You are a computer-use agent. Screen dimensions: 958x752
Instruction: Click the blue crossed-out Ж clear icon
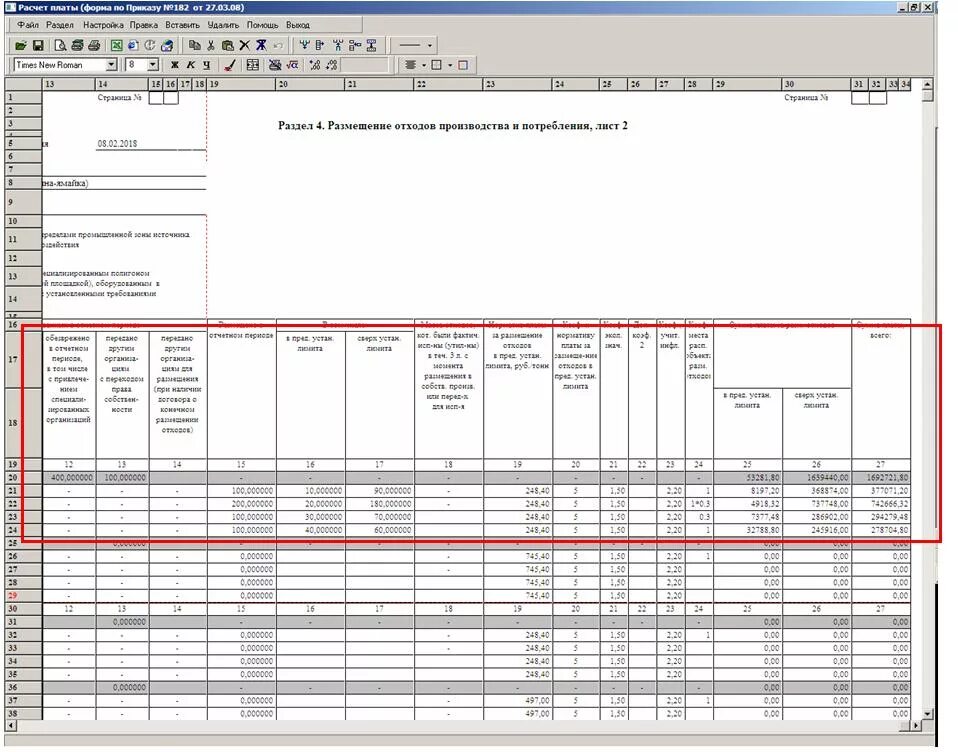click(x=261, y=45)
